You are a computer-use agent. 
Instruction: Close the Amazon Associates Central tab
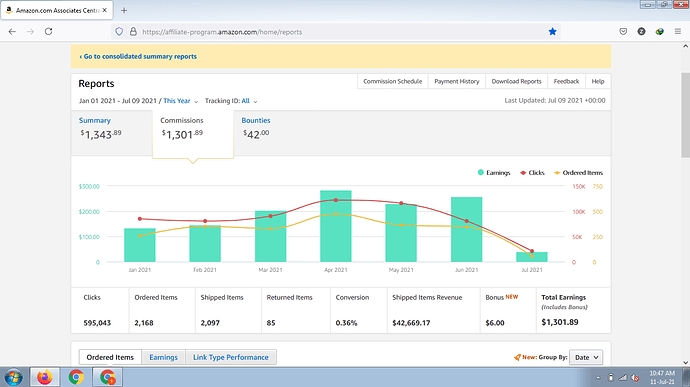105,10
